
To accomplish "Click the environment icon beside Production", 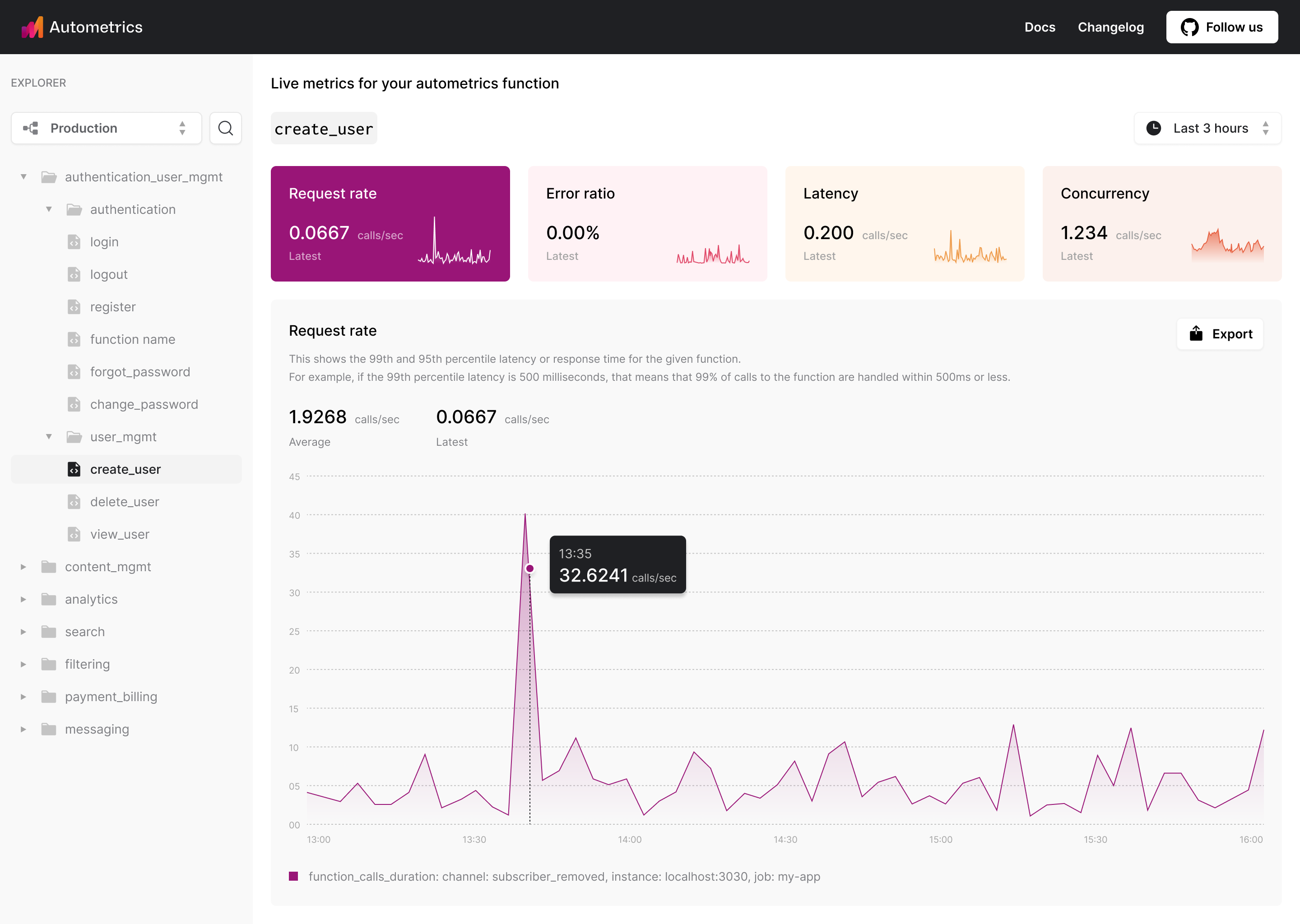I will [31, 128].
